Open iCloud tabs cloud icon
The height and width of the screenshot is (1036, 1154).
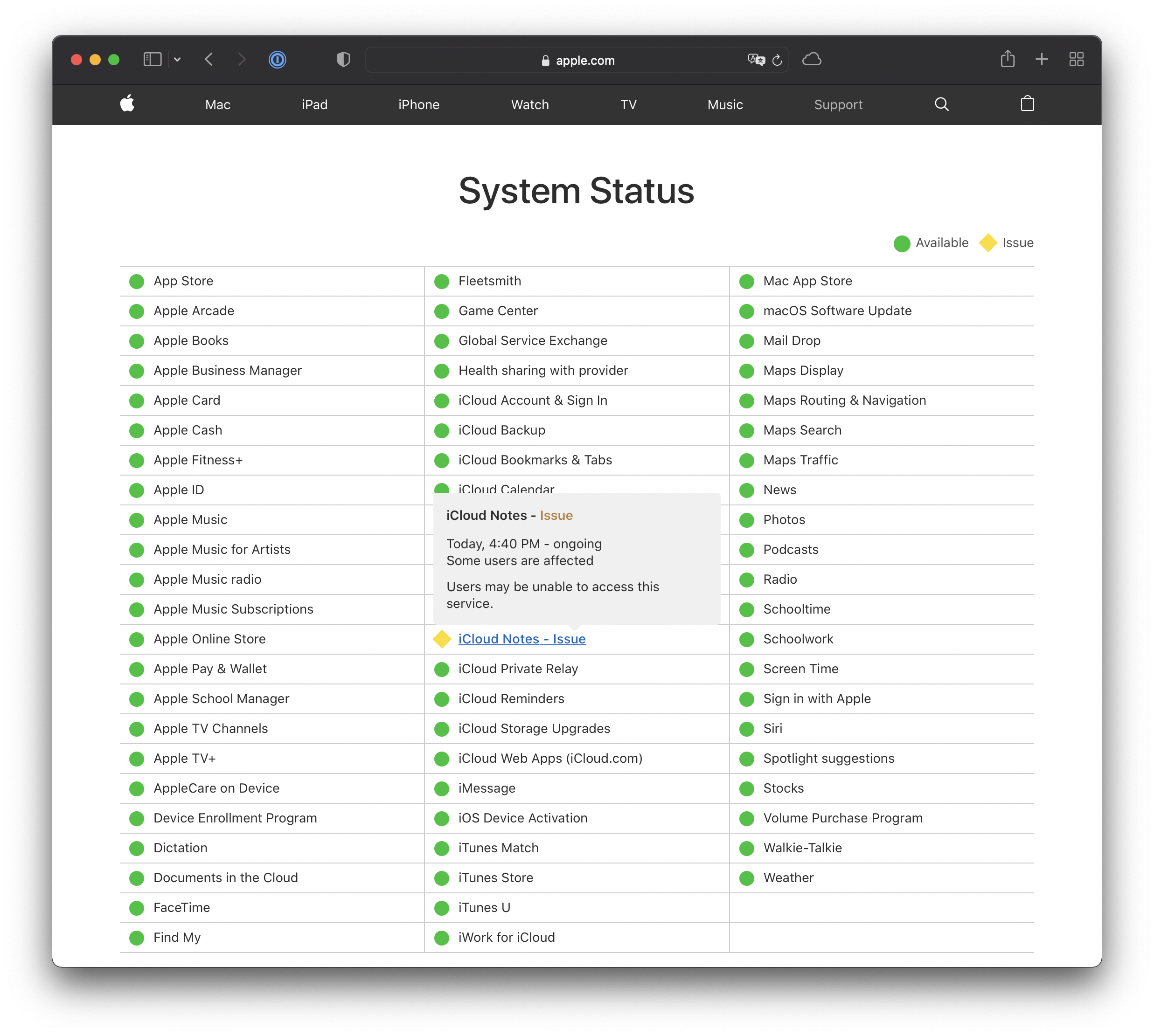click(x=812, y=59)
